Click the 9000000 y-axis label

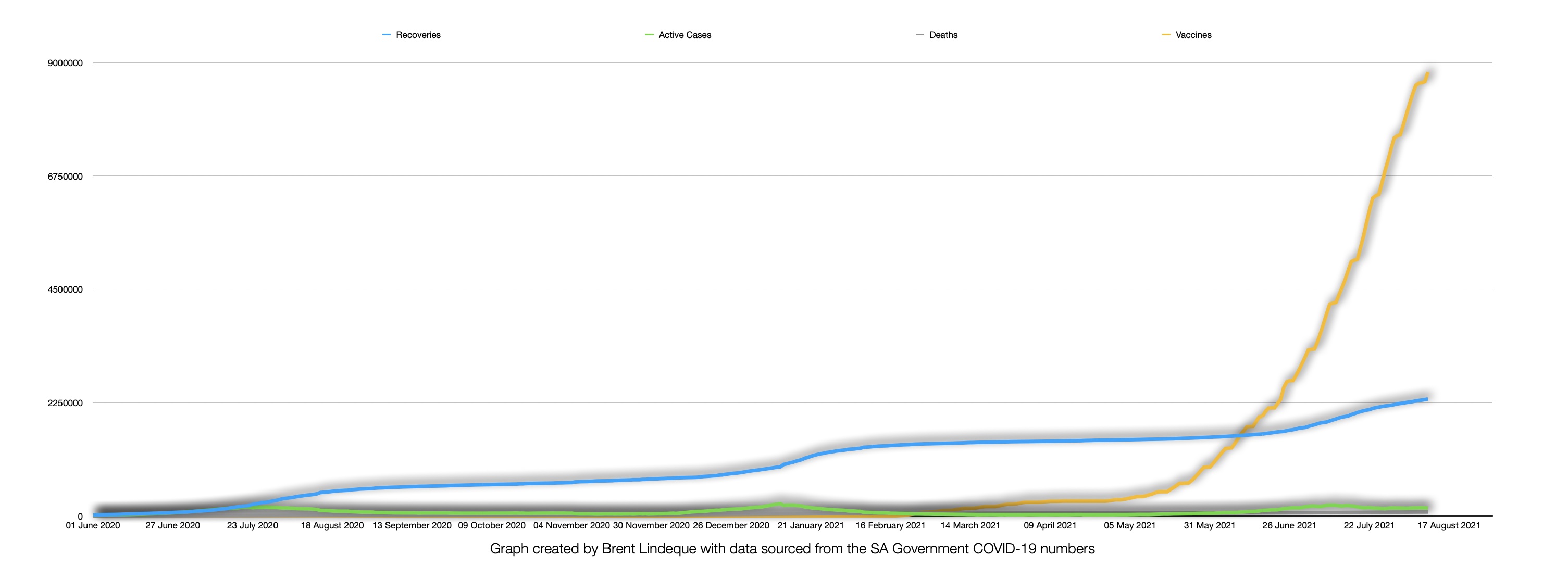[65, 63]
